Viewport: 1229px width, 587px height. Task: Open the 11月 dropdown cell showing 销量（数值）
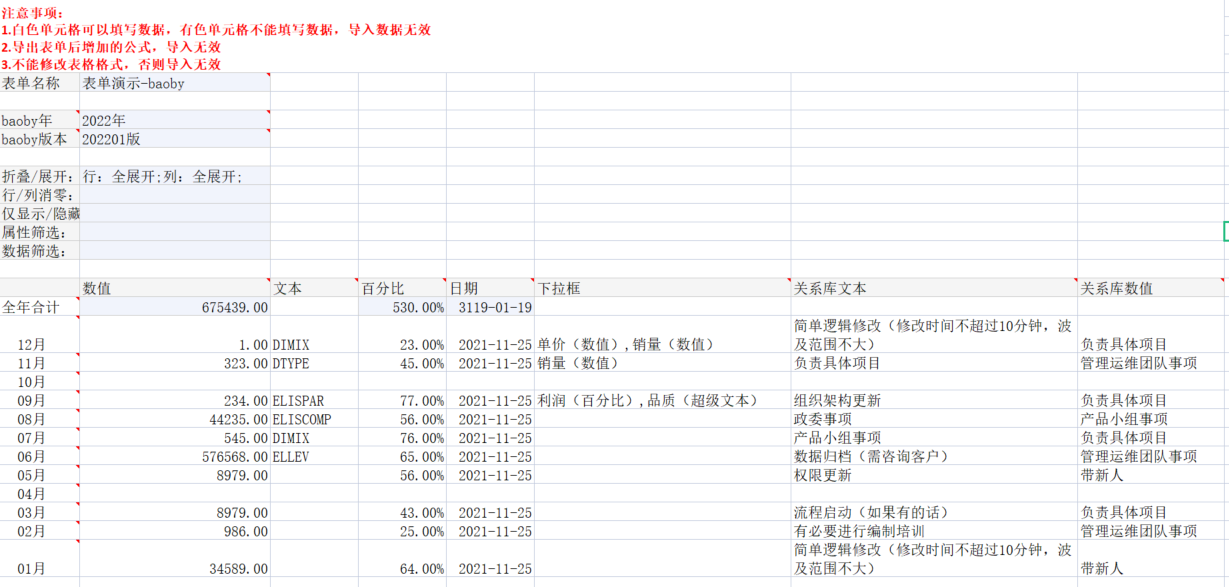pyautogui.click(x=662, y=363)
